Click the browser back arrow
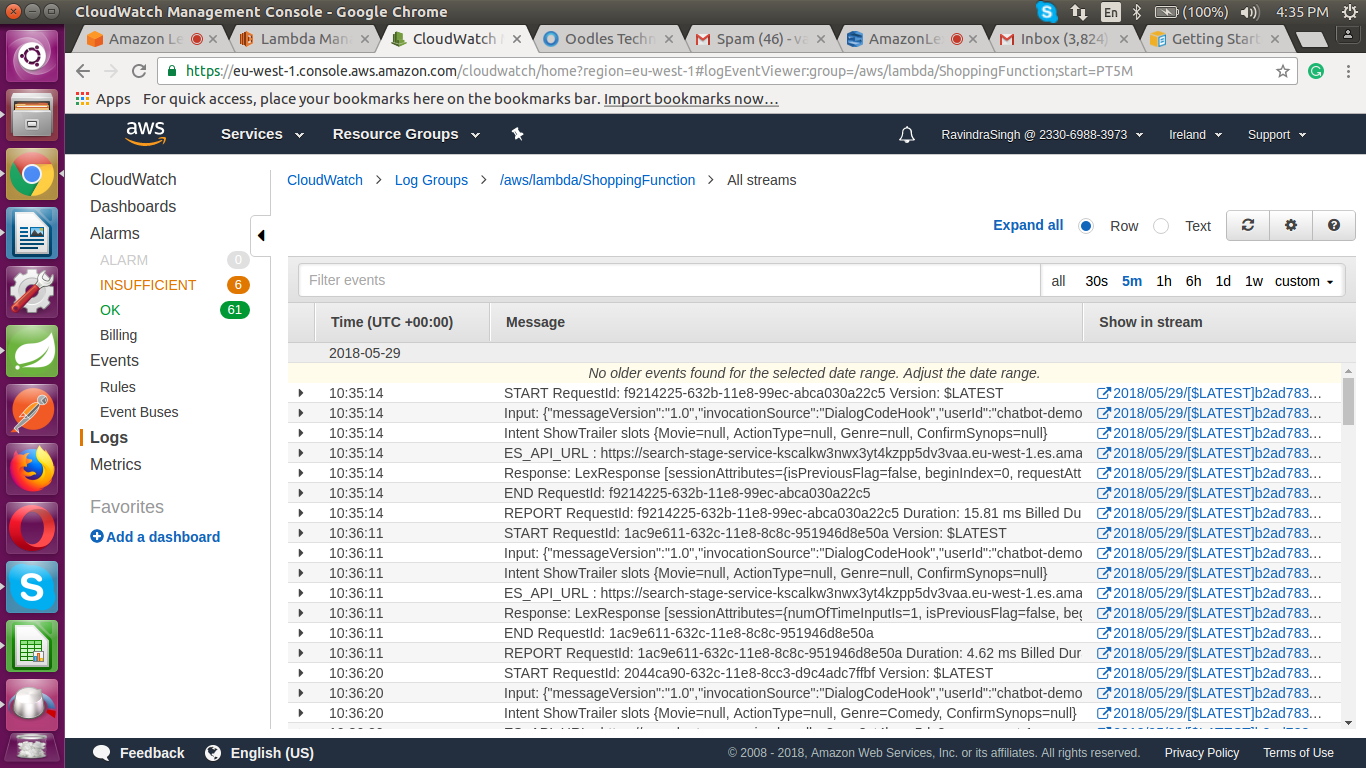 [x=83, y=71]
